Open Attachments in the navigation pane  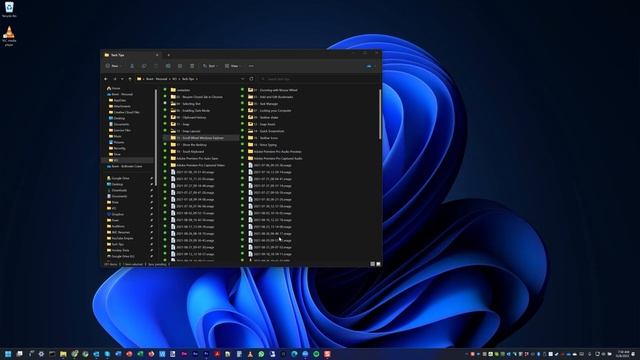[x=120, y=106]
